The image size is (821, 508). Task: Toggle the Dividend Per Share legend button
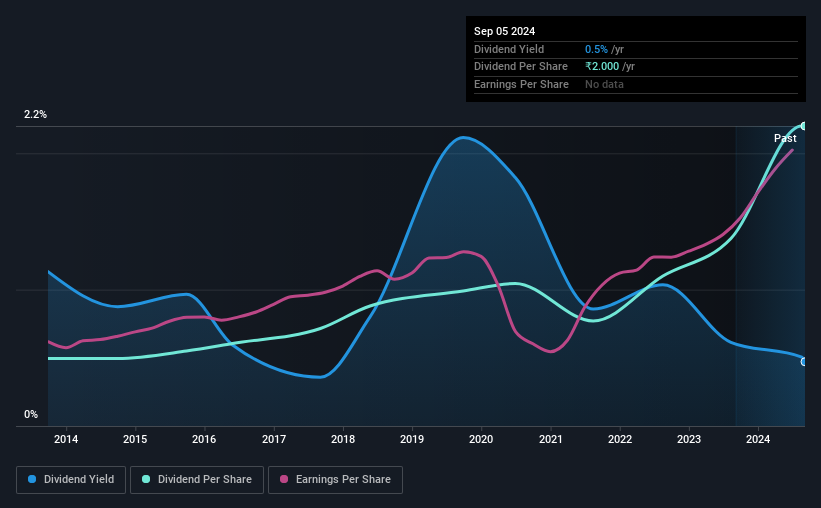coord(197,480)
